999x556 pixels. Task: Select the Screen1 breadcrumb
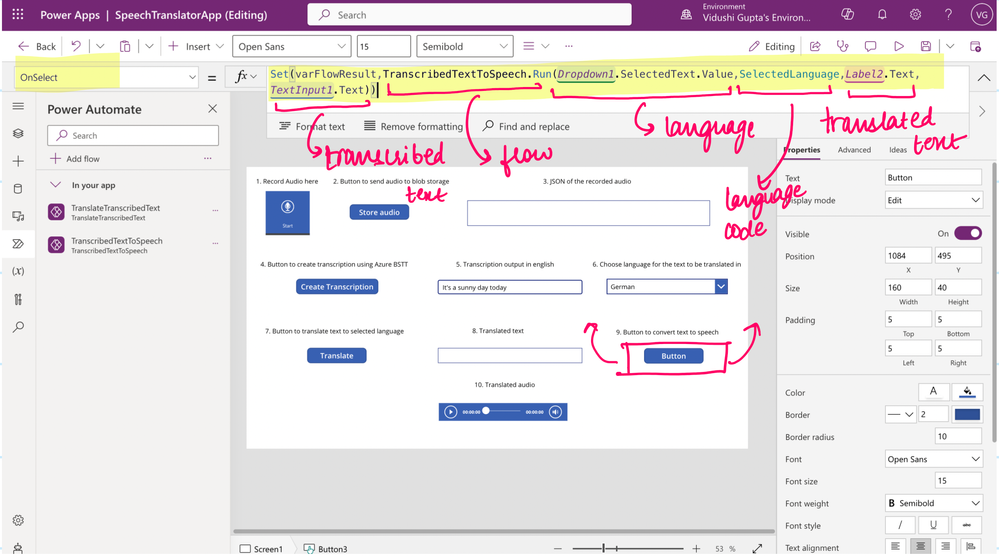click(x=261, y=548)
